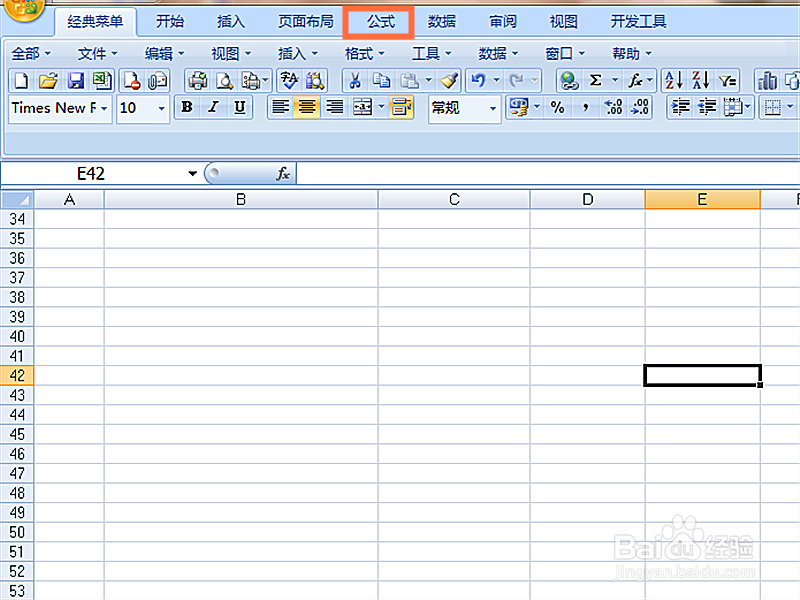Toggle Italic formatting
The height and width of the screenshot is (600, 800).
[213, 108]
